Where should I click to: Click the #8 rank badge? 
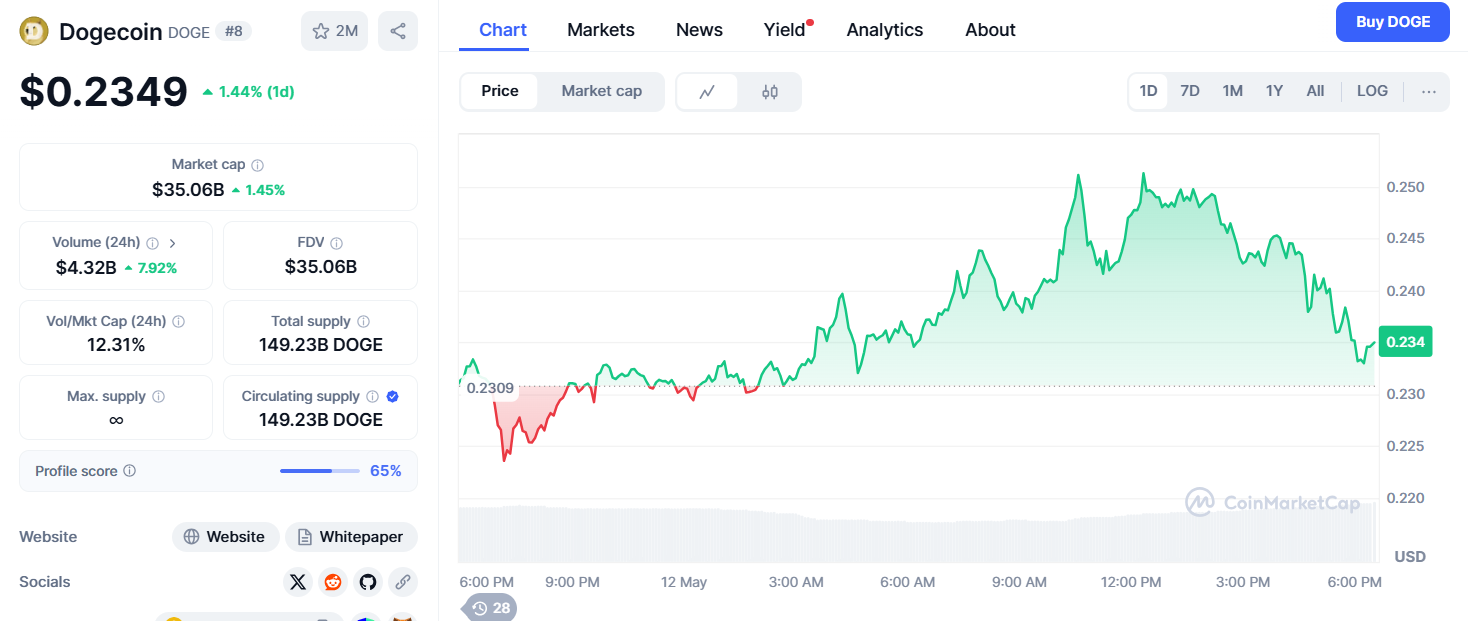pyautogui.click(x=234, y=31)
